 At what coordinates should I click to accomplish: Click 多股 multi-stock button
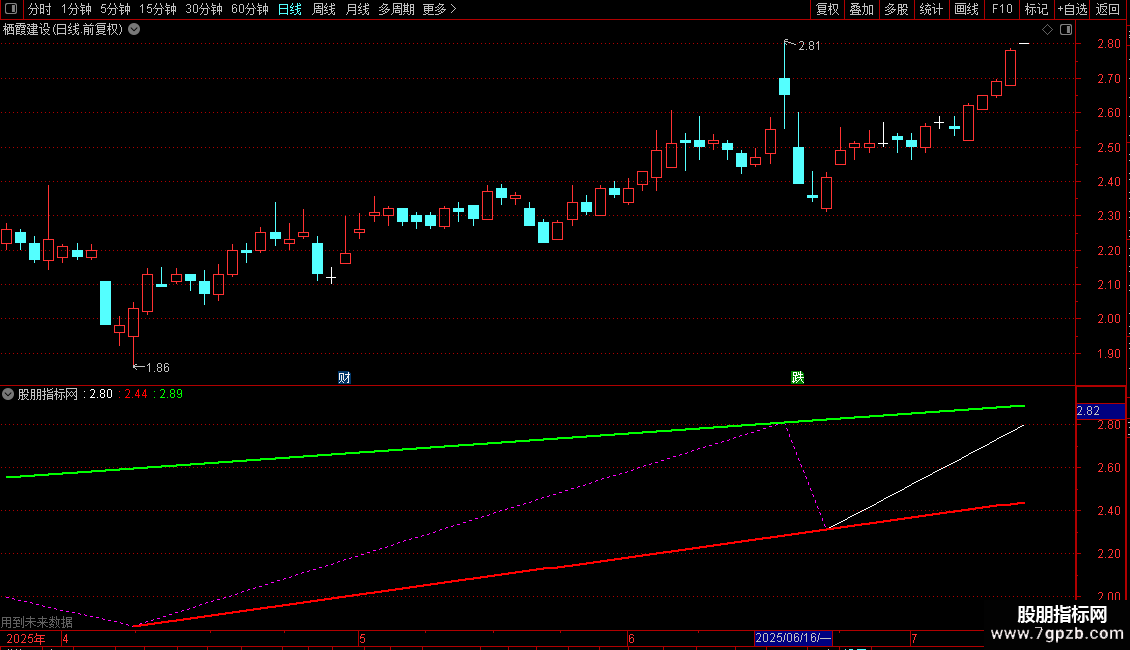[896, 9]
